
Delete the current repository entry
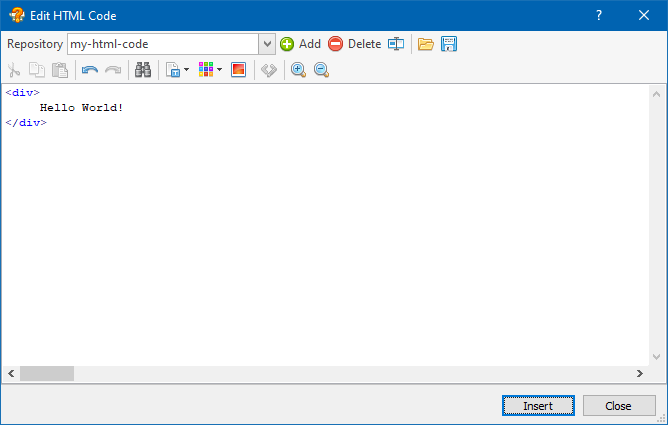354,44
